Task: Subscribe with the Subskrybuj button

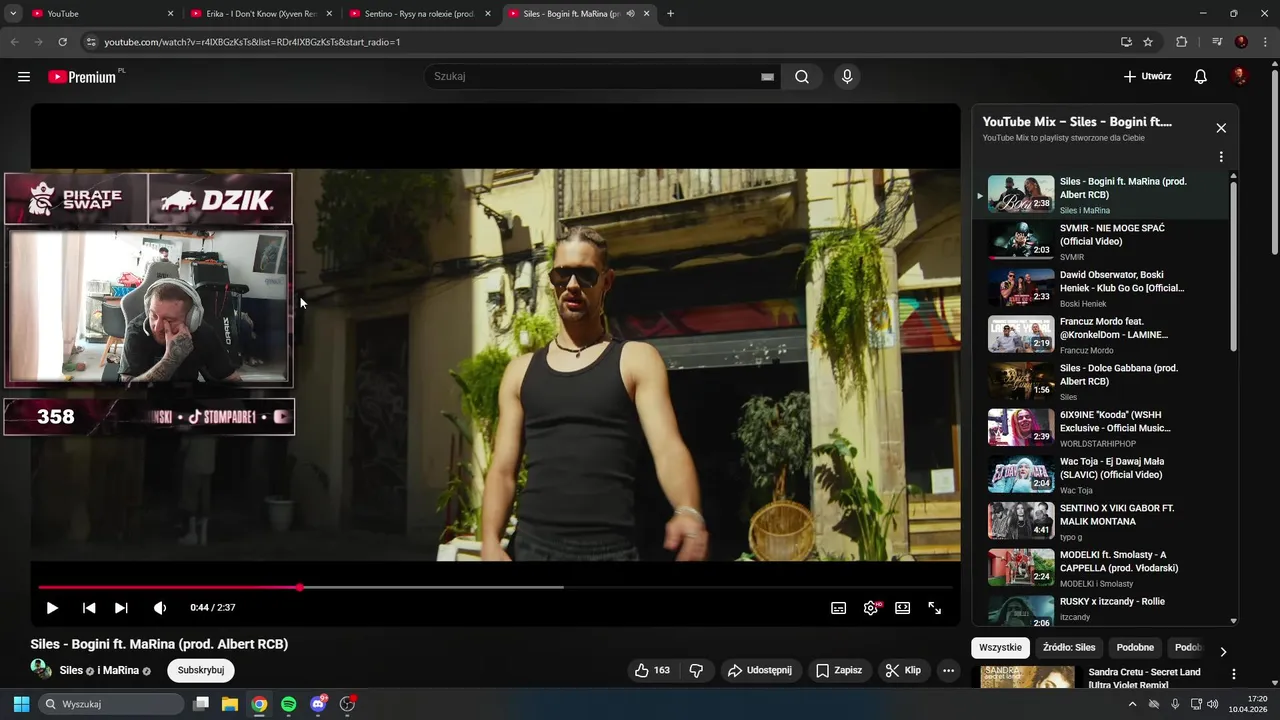Action: pos(200,671)
